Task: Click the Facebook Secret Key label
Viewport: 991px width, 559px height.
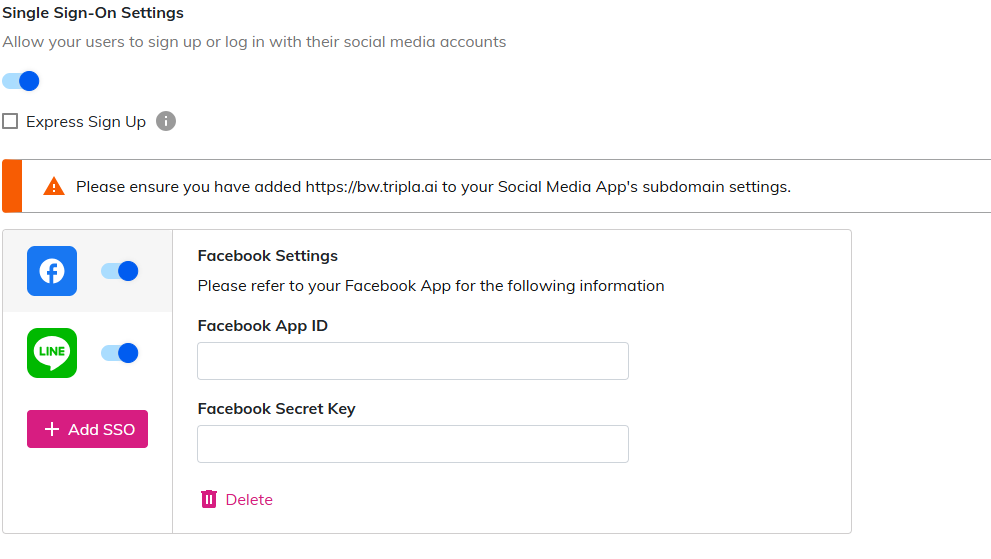Action: tap(276, 409)
